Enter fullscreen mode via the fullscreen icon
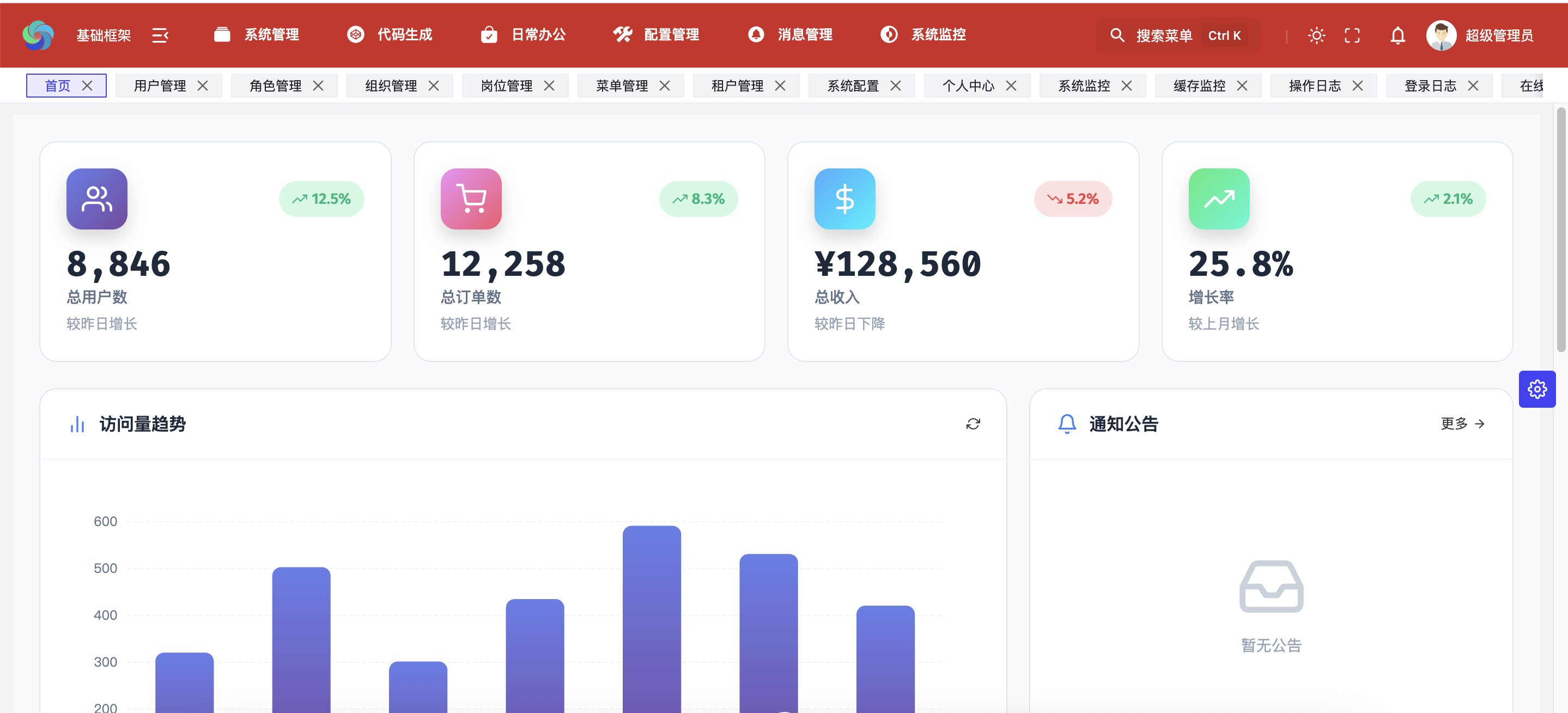 pos(1352,35)
